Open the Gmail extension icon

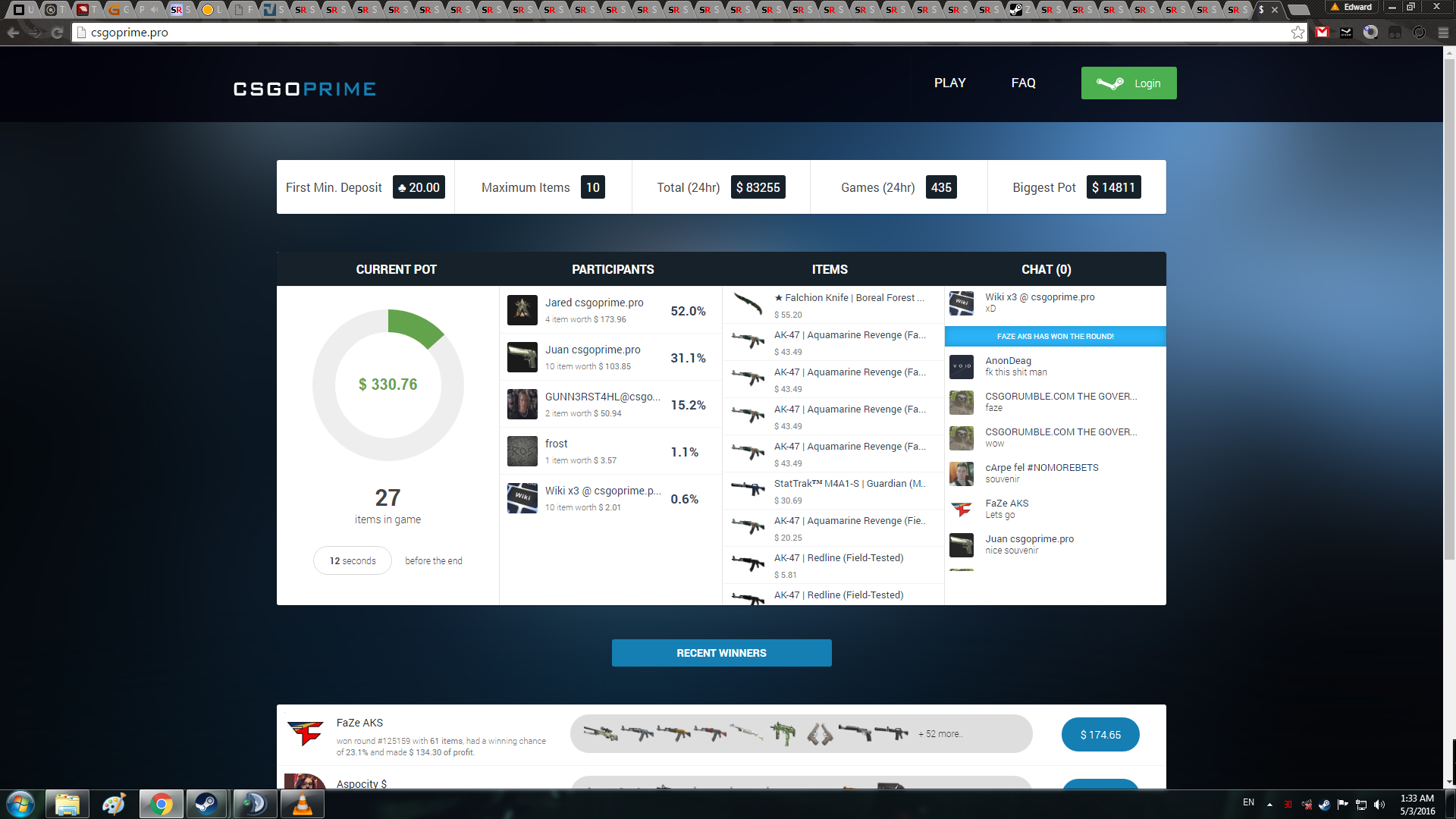pos(1323,33)
